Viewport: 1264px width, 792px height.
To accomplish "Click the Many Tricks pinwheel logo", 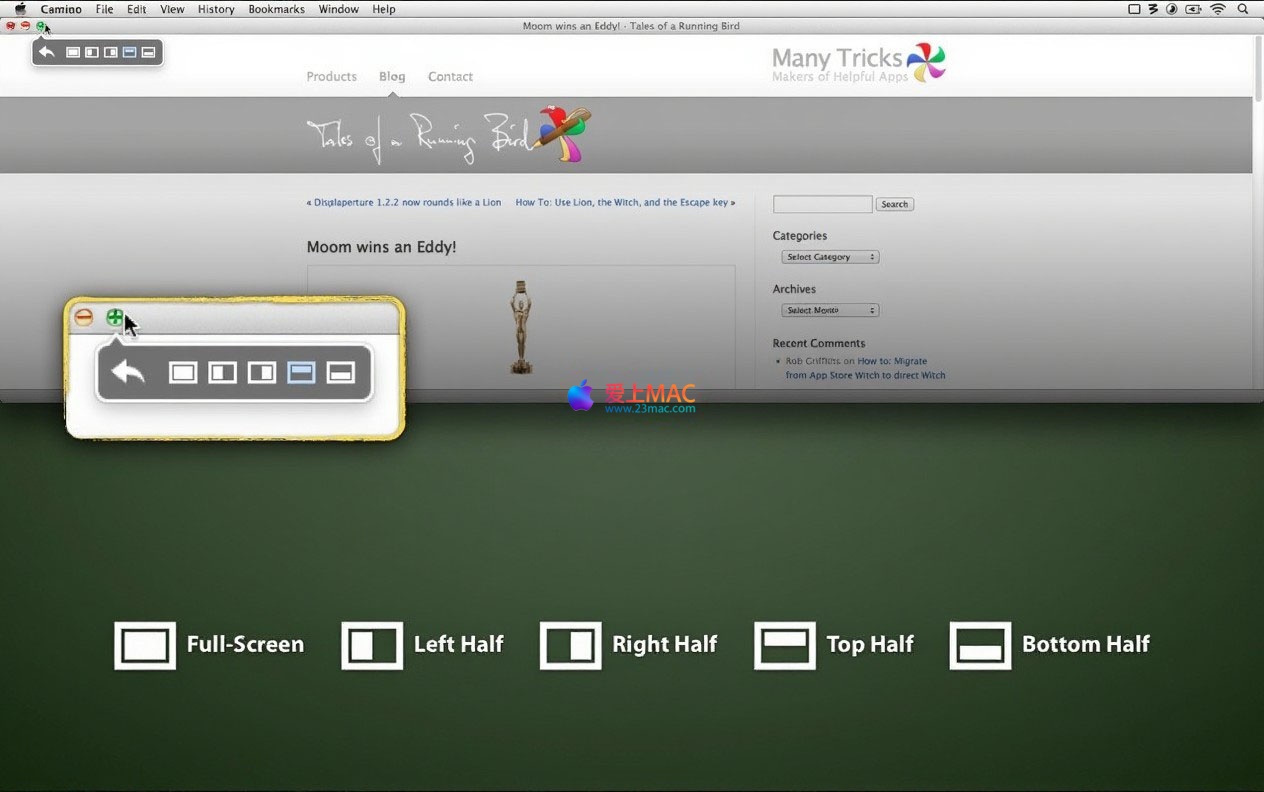I will coord(926,63).
